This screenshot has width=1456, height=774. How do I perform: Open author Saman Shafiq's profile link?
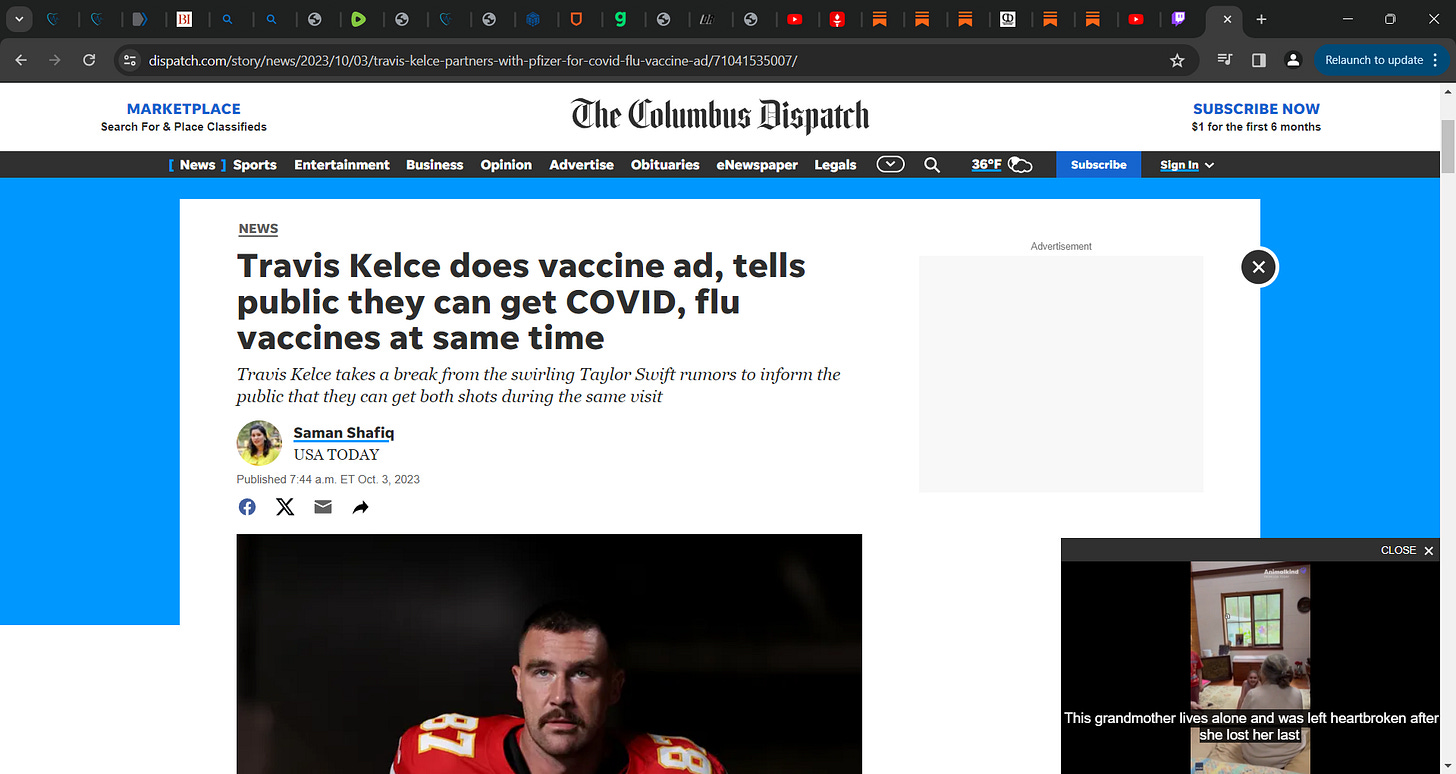coord(344,433)
